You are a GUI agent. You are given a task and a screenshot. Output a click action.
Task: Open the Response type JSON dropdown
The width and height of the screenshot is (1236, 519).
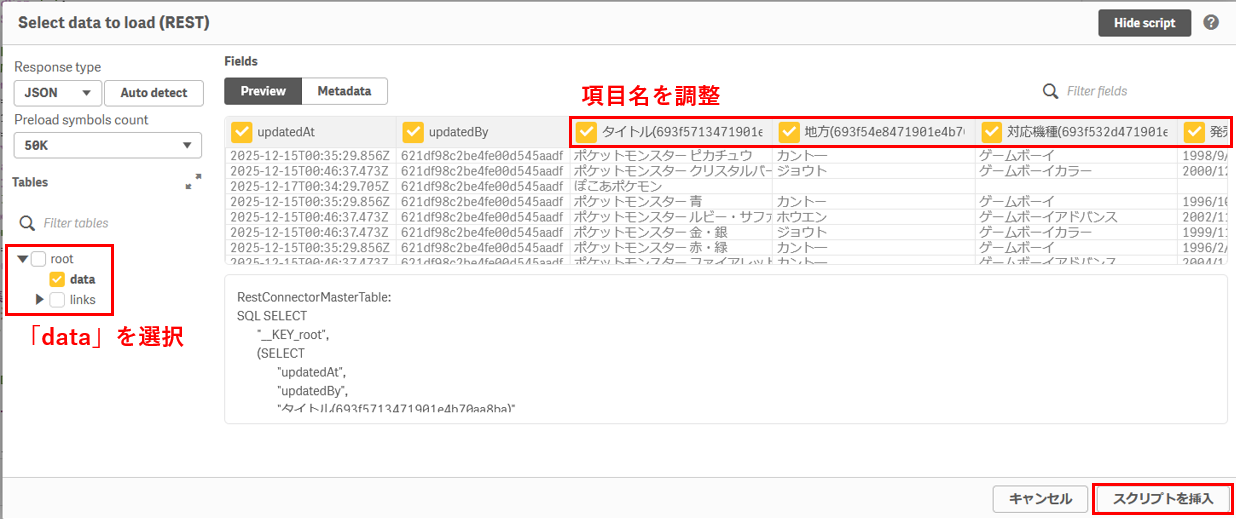[58, 93]
